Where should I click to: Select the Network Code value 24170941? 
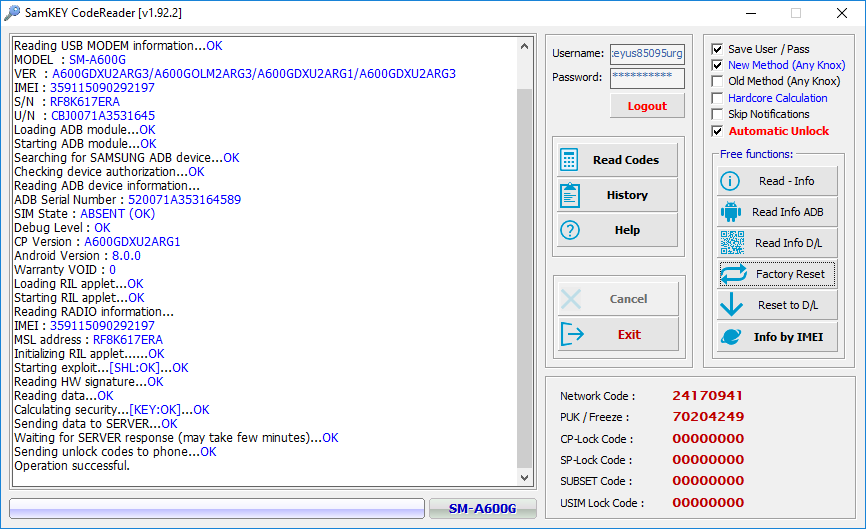tap(707, 395)
